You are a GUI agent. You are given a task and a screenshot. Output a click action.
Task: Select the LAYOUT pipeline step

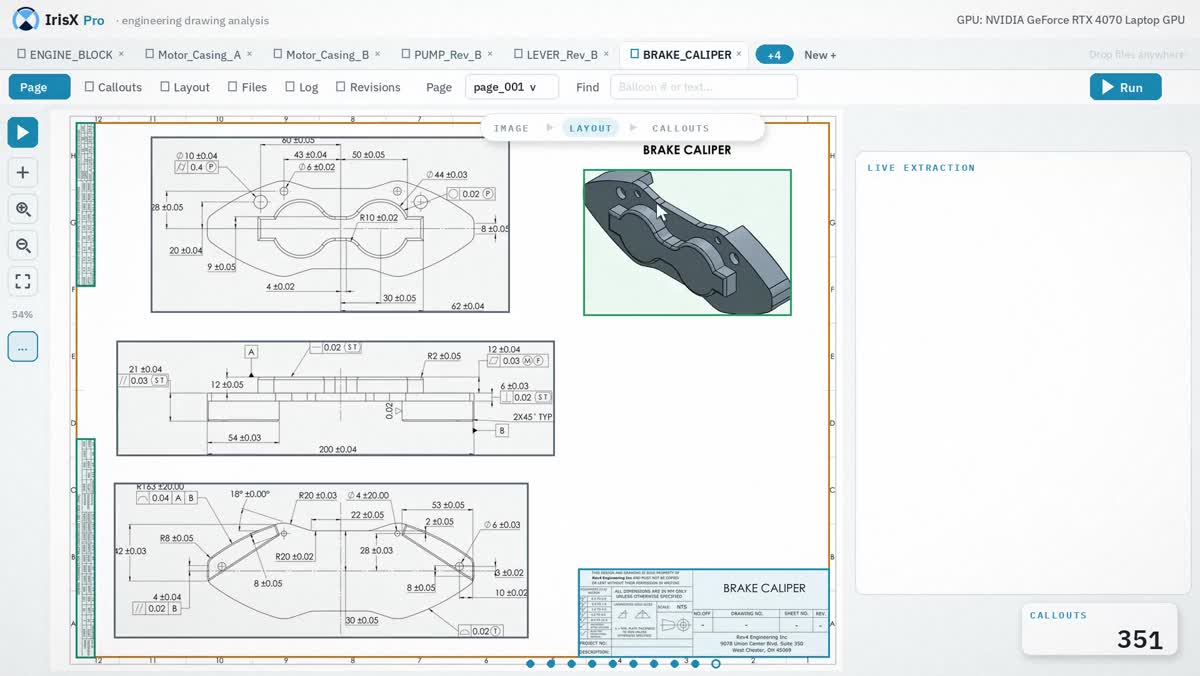pos(590,128)
